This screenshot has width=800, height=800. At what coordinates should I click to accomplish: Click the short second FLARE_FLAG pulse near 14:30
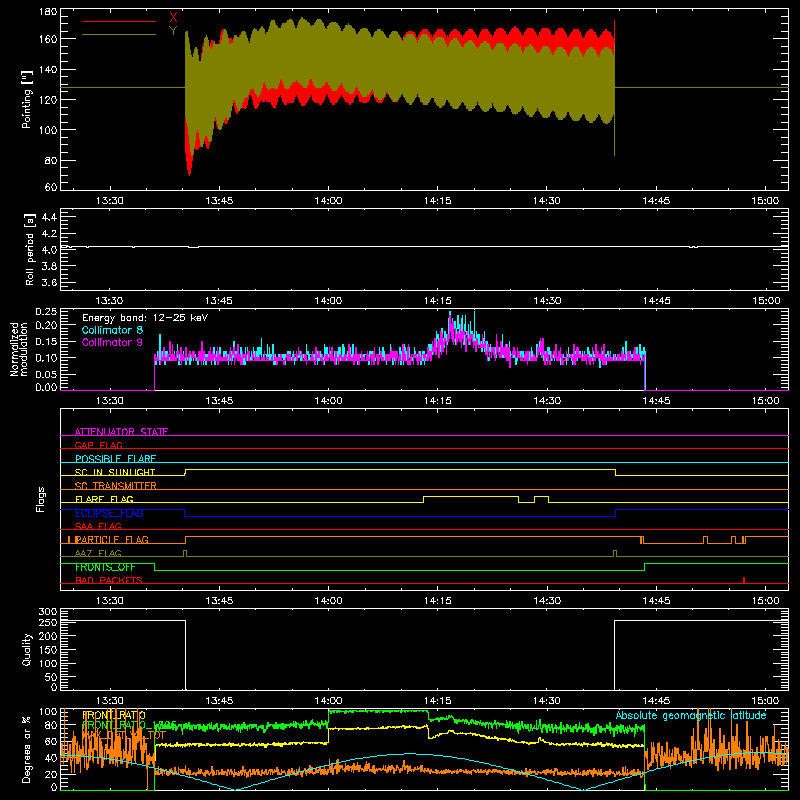[x=541, y=496]
